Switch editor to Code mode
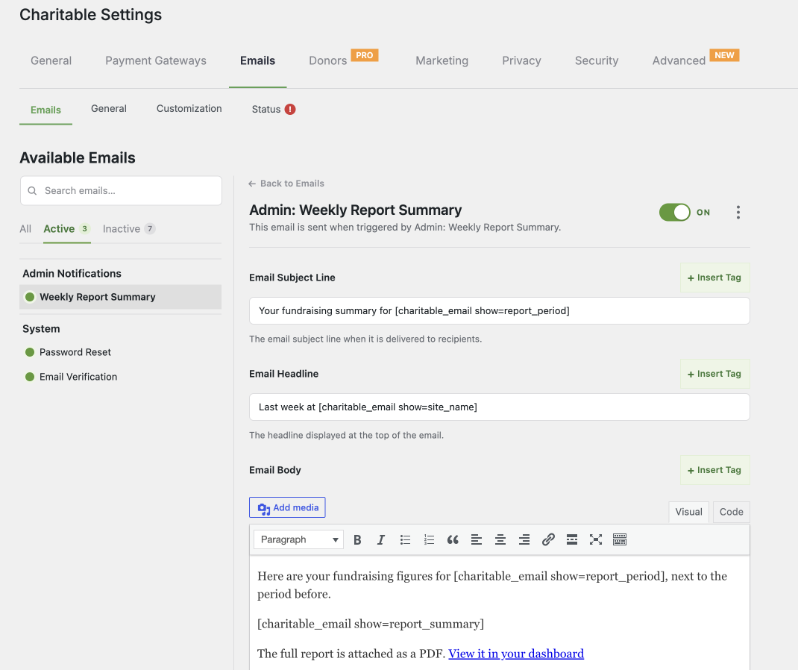798x670 pixels. pos(731,512)
